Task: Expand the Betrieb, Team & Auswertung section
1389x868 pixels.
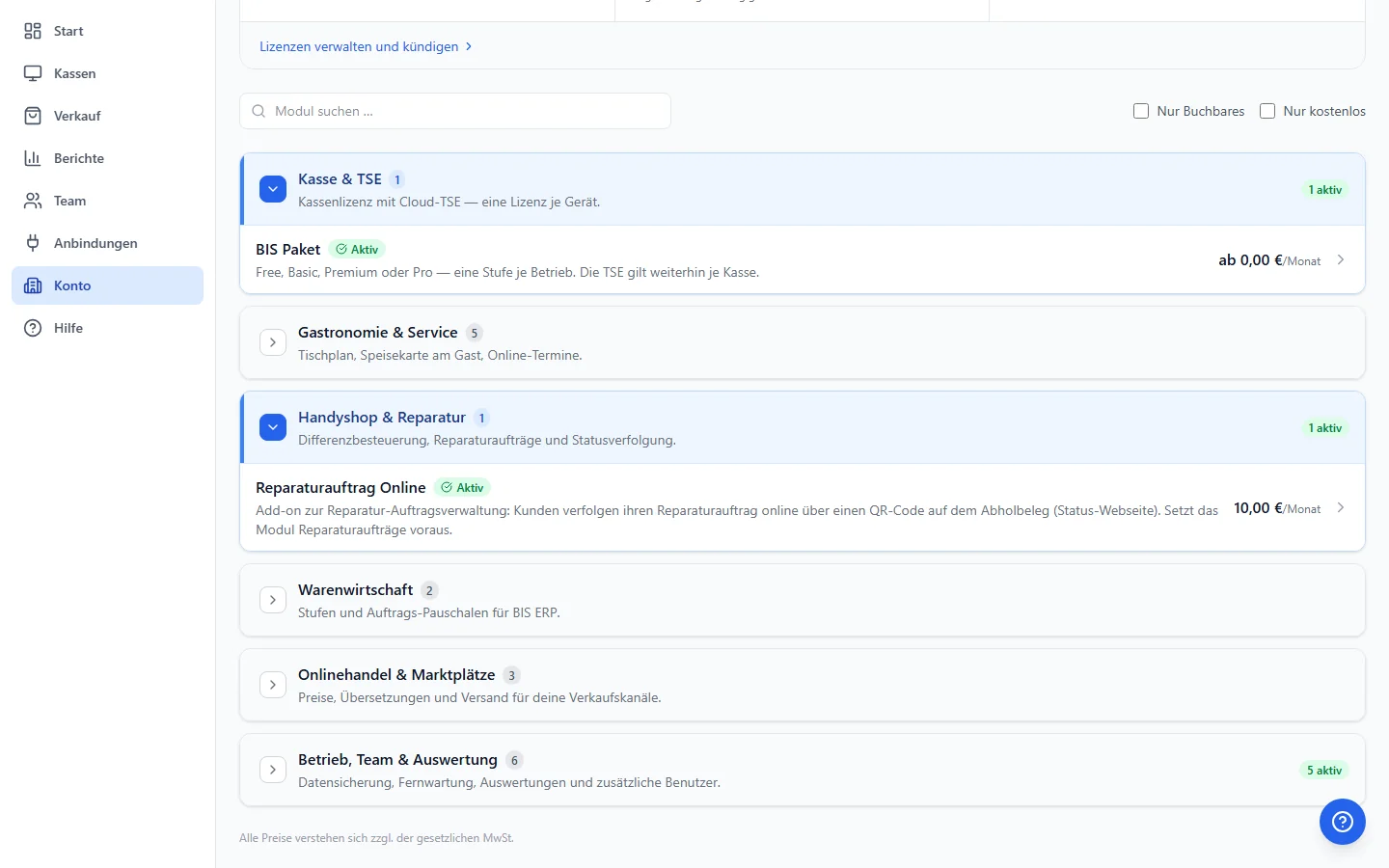Action: (x=273, y=770)
